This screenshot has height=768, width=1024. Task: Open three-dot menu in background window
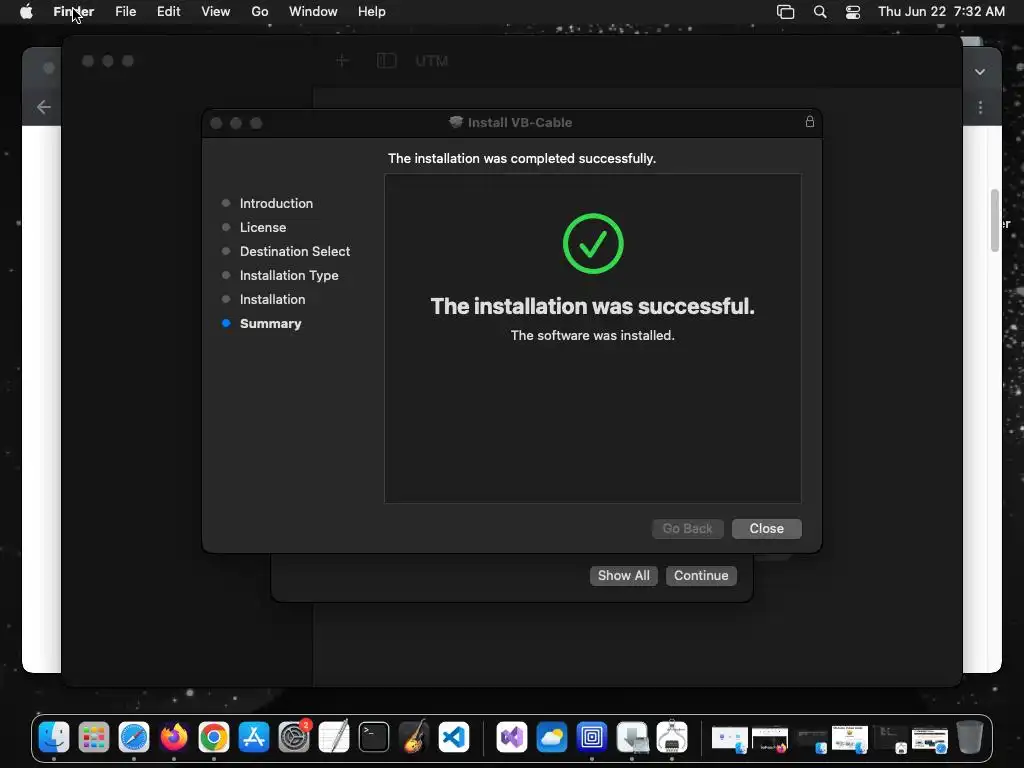point(980,107)
